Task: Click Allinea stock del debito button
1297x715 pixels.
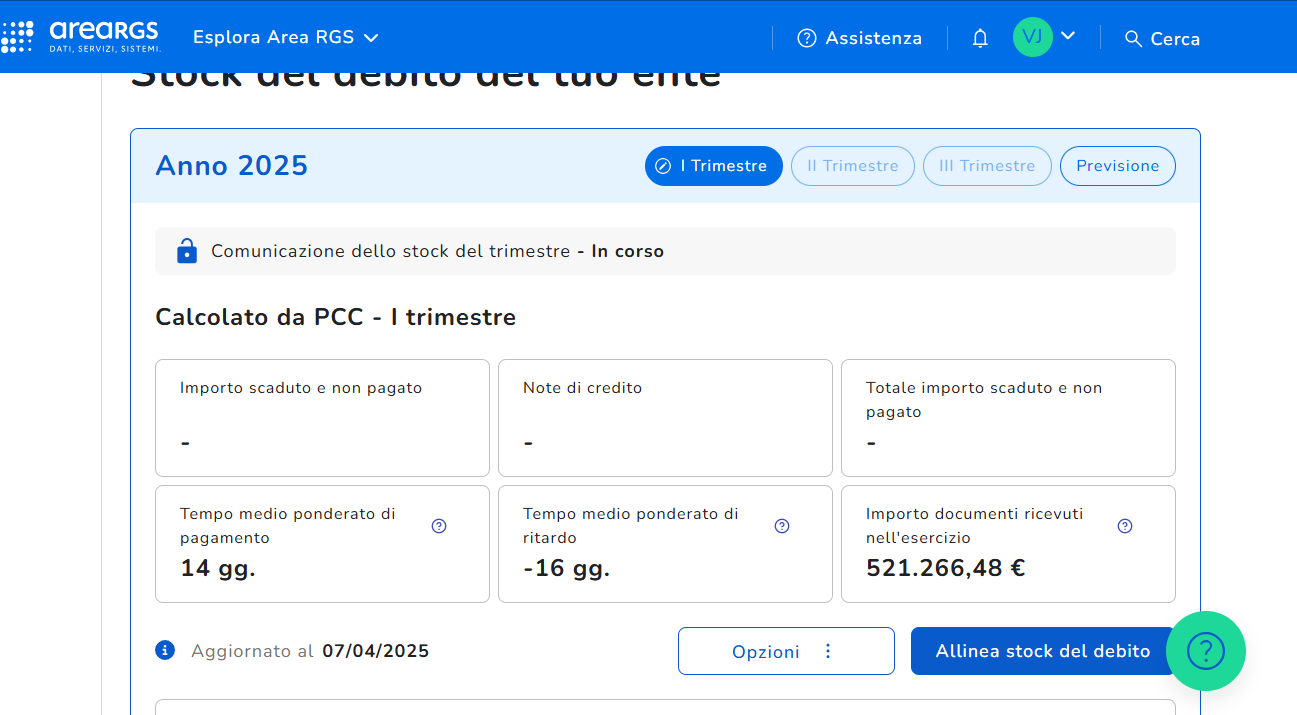Action: [1042, 651]
